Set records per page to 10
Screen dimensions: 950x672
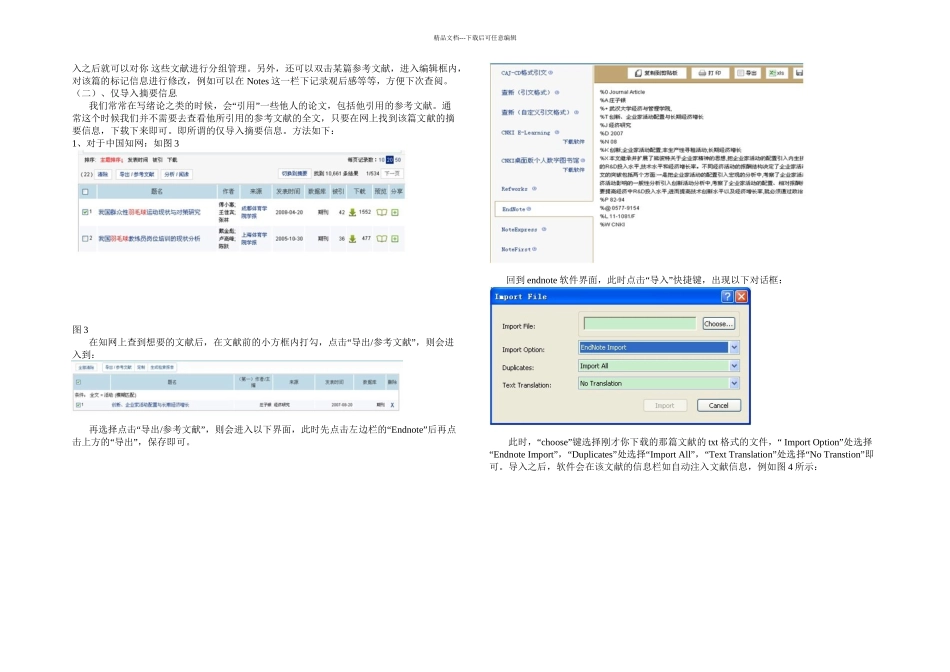(x=382, y=160)
